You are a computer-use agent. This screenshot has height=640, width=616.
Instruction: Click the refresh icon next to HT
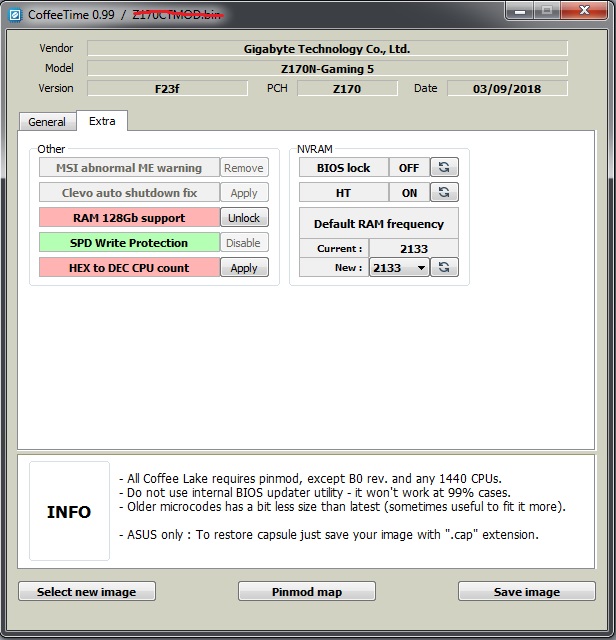444,192
